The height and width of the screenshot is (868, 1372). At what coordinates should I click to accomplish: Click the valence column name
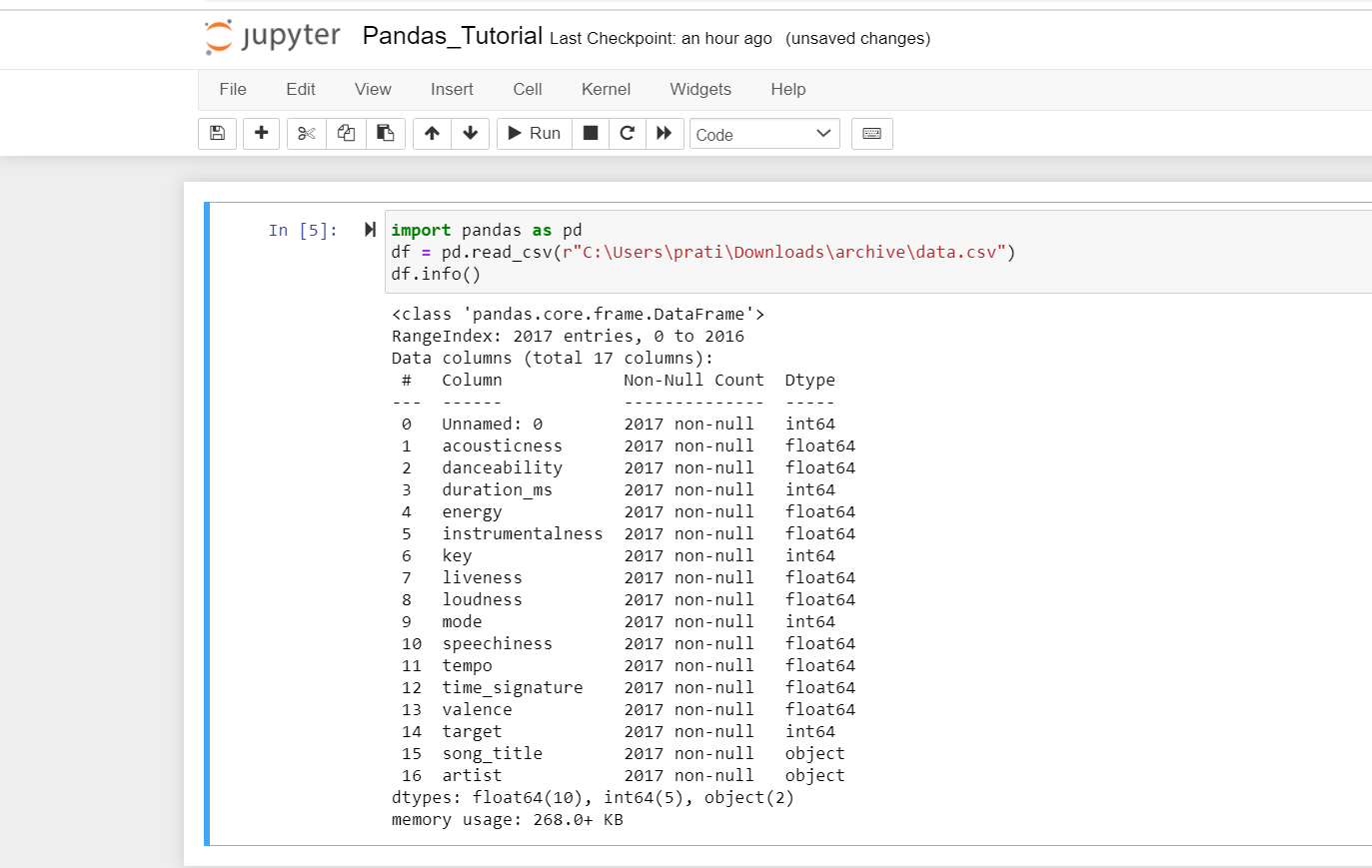[478, 709]
